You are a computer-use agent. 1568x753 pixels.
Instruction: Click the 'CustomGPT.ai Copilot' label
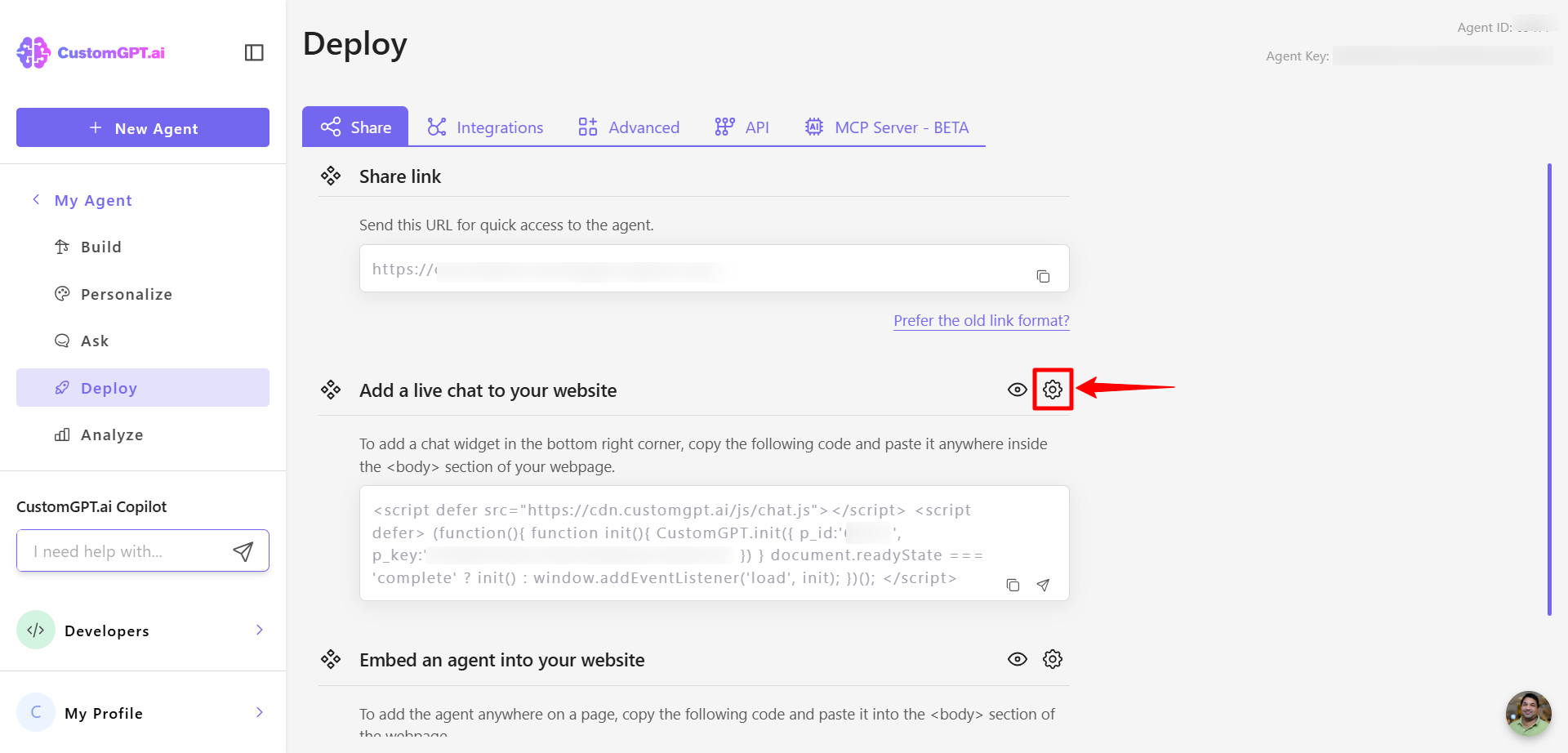(x=91, y=506)
